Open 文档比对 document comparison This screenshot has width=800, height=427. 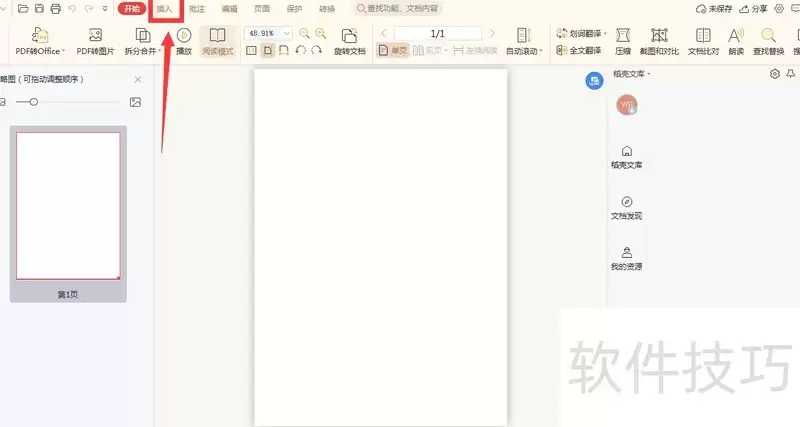(x=703, y=41)
